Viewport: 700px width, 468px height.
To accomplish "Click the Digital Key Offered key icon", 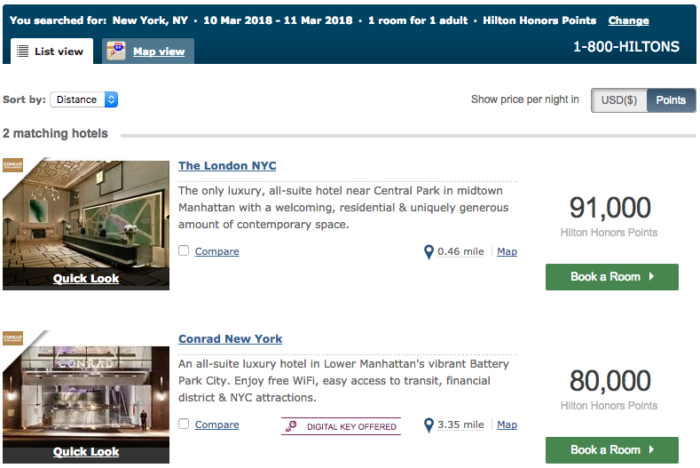I will click(x=291, y=426).
